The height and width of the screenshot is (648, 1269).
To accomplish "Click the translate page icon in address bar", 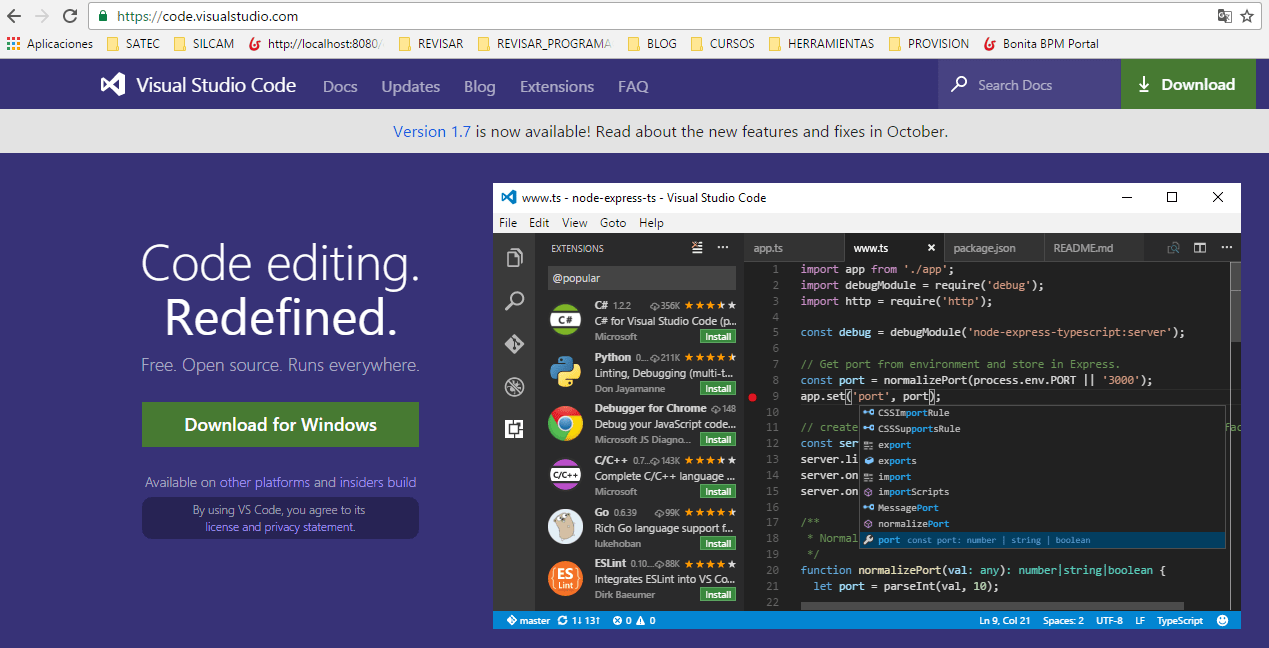I will (1224, 16).
